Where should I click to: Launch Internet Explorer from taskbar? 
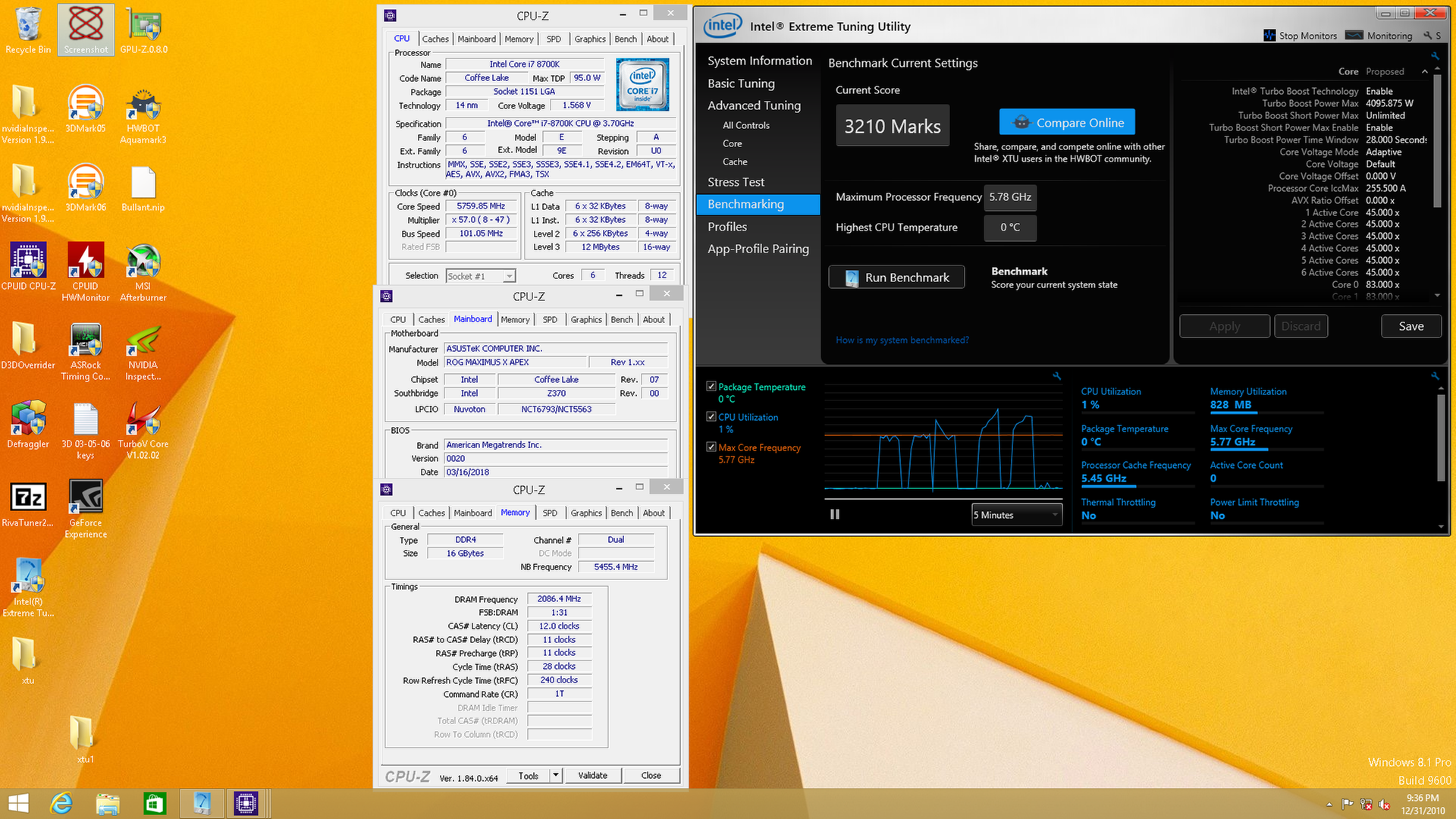(x=61, y=804)
